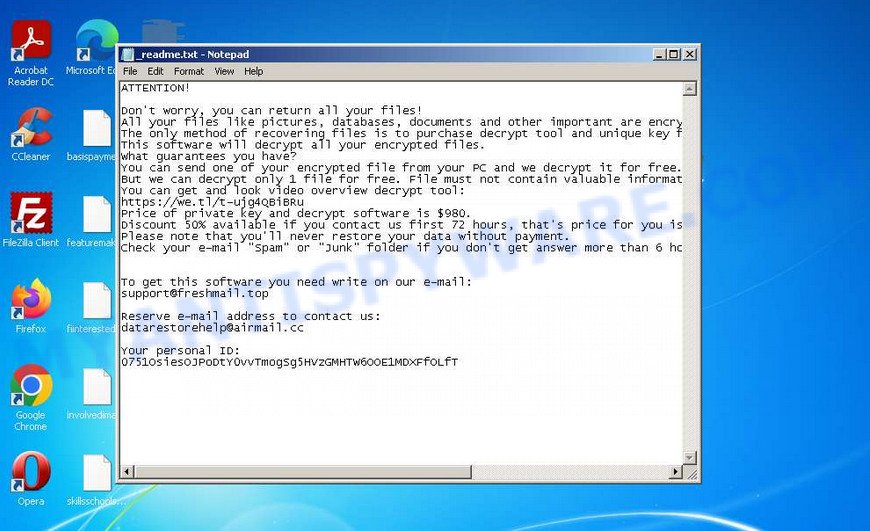Minimize the _readme.txt Notepad window
This screenshot has height=531, width=870.
click(x=659, y=54)
